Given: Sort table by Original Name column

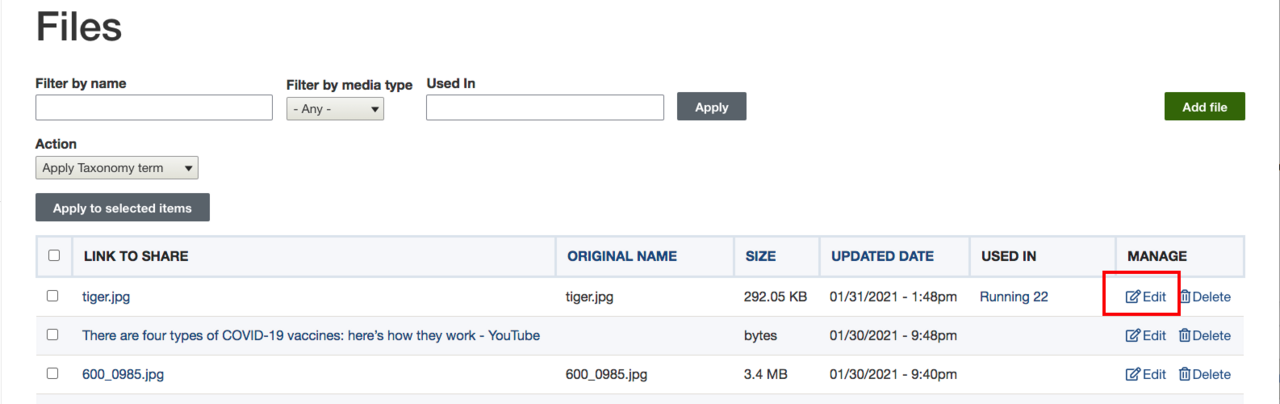Looking at the screenshot, I should [622, 256].
